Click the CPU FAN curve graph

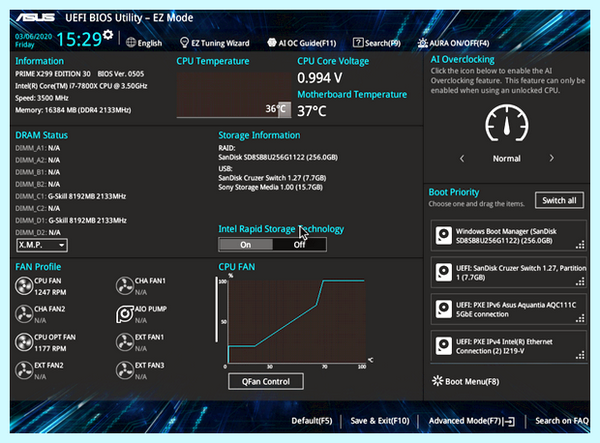pos(296,321)
